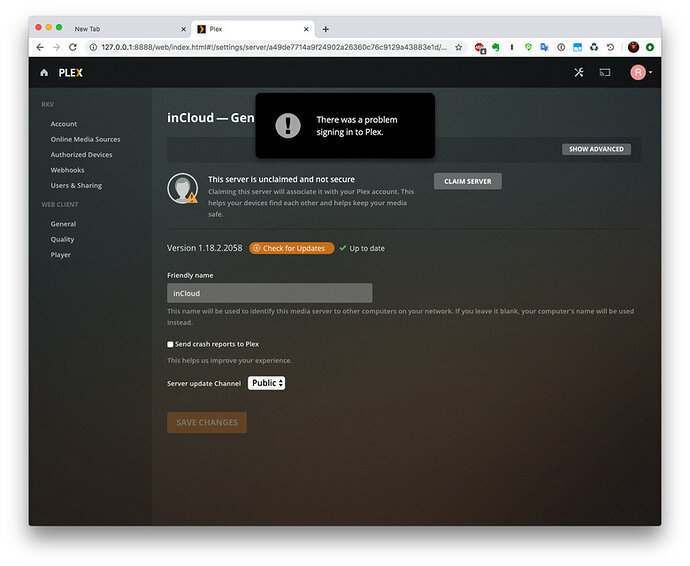Open Player settings
The width and height of the screenshot is (690, 566).
pos(61,255)
